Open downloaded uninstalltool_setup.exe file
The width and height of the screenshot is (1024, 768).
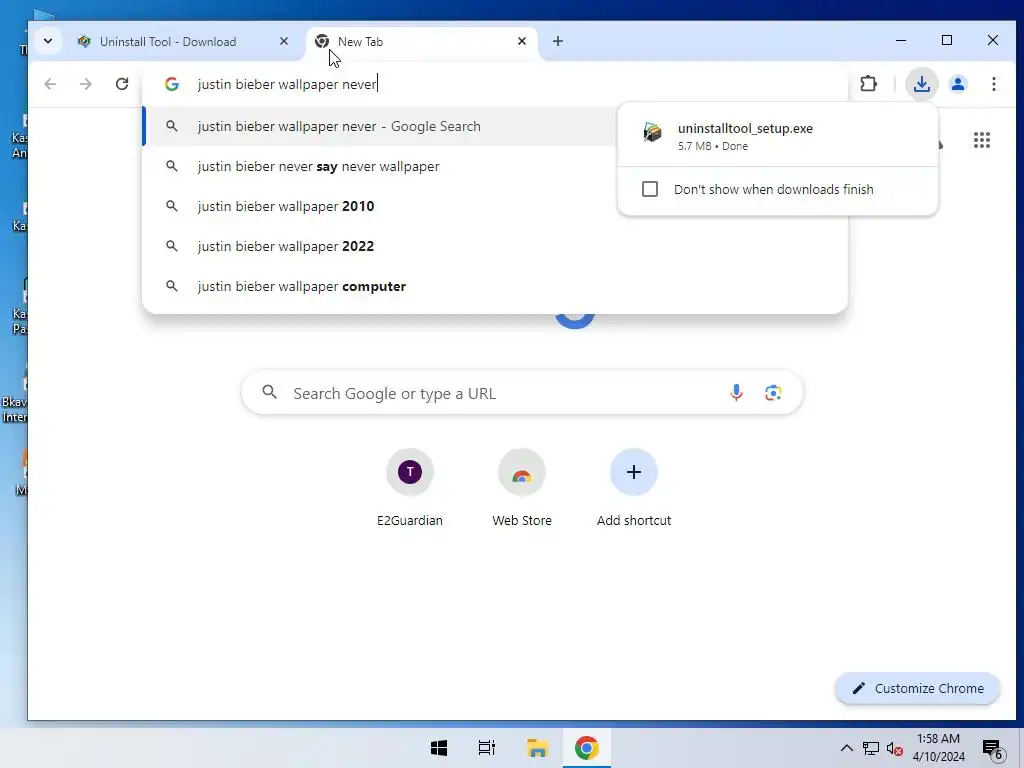coord(777,136)
